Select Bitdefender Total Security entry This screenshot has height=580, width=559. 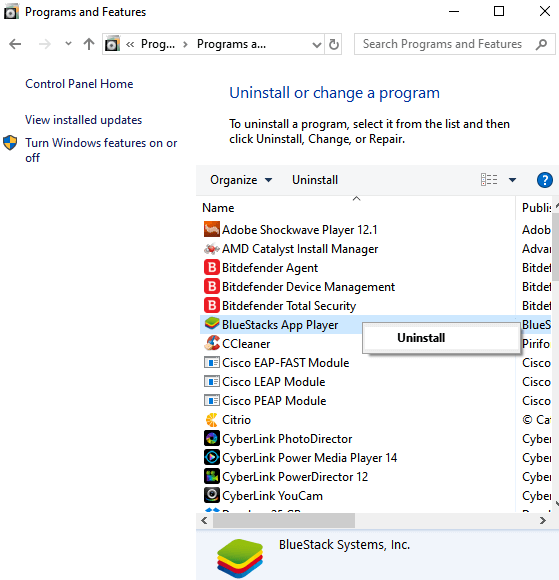pos(289,306)
